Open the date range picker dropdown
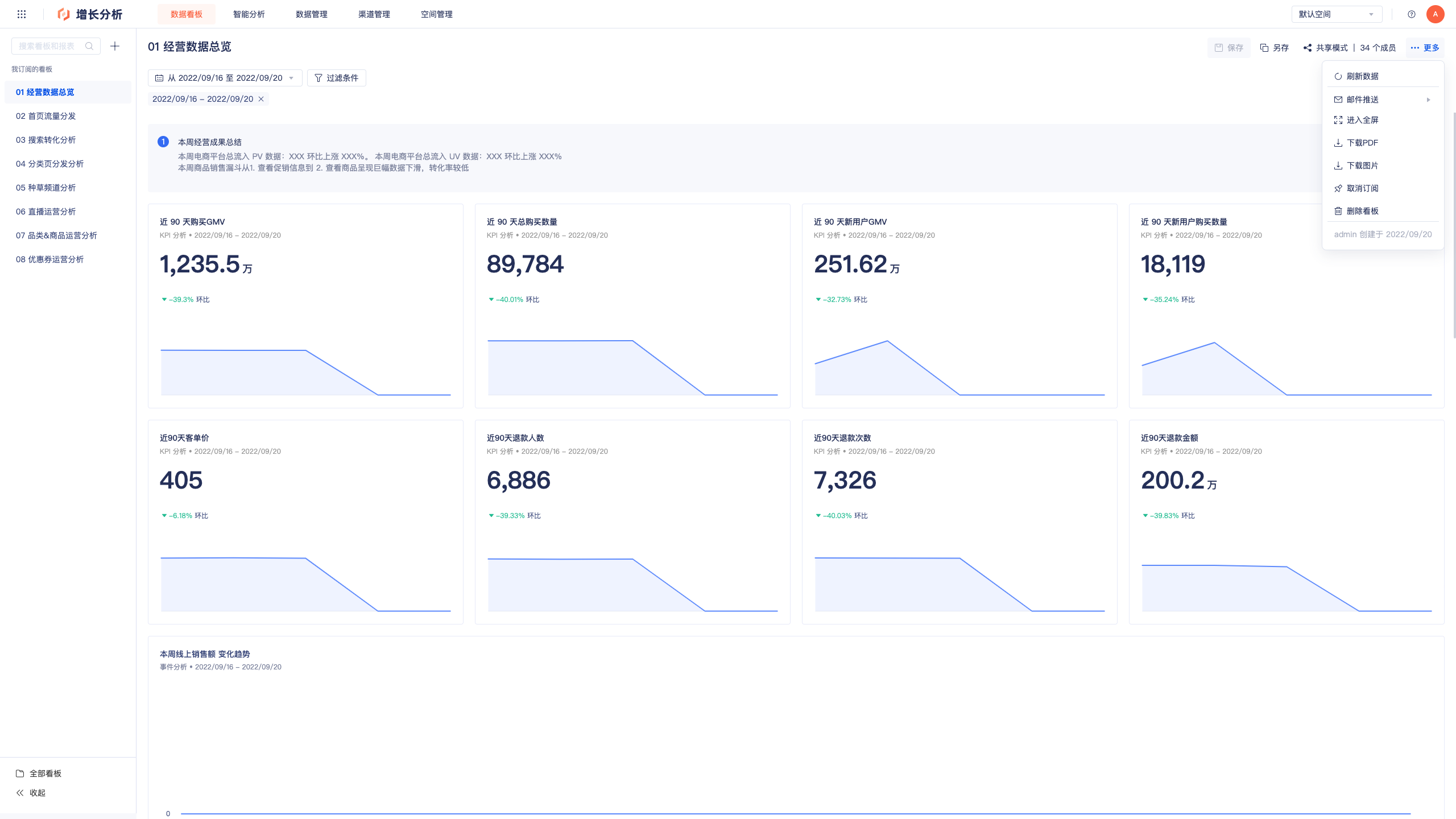This screenshot has height=819, width=1456. tap(225, 78)
